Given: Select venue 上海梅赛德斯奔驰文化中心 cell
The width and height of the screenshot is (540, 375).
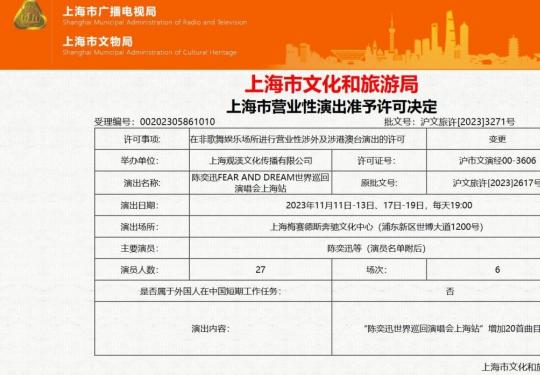Looking at the screenshot, I should click(x=365, y=227).
